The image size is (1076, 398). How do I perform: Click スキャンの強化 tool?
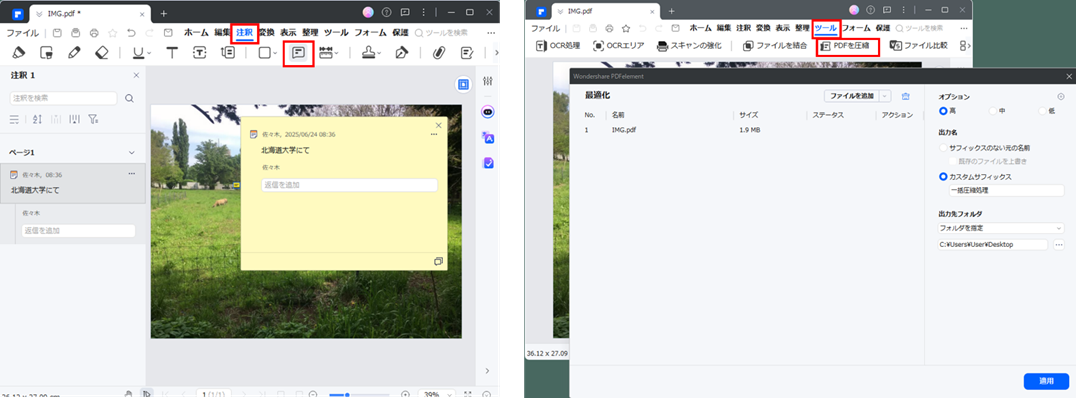689,46
